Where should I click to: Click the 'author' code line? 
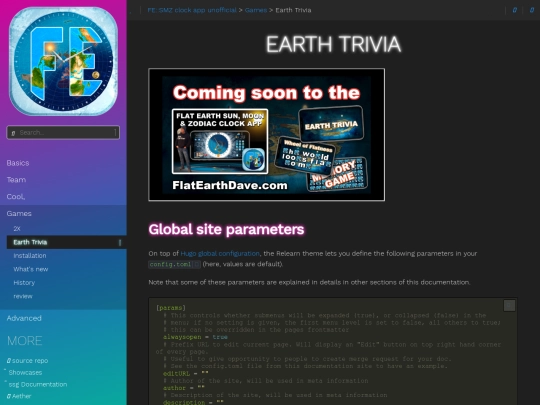coord(184,388)
